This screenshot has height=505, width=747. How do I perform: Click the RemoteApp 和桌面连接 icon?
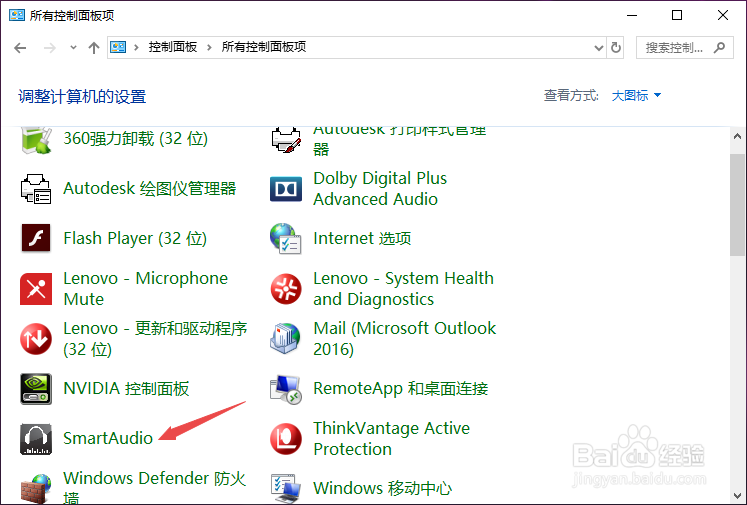pyautogui.click(x=286, y=389)
